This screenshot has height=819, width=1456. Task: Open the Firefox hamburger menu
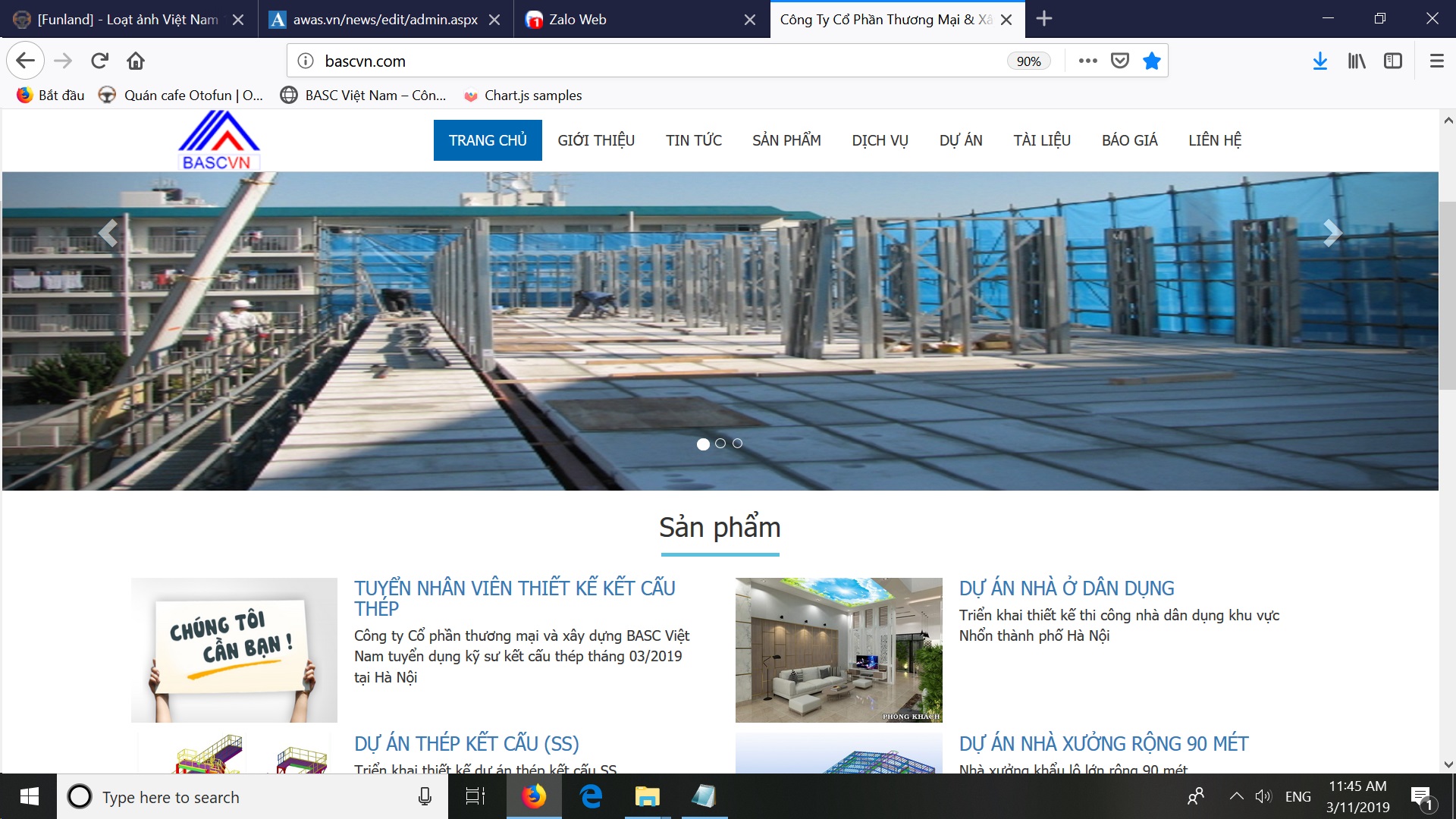tap(1436, 61)
